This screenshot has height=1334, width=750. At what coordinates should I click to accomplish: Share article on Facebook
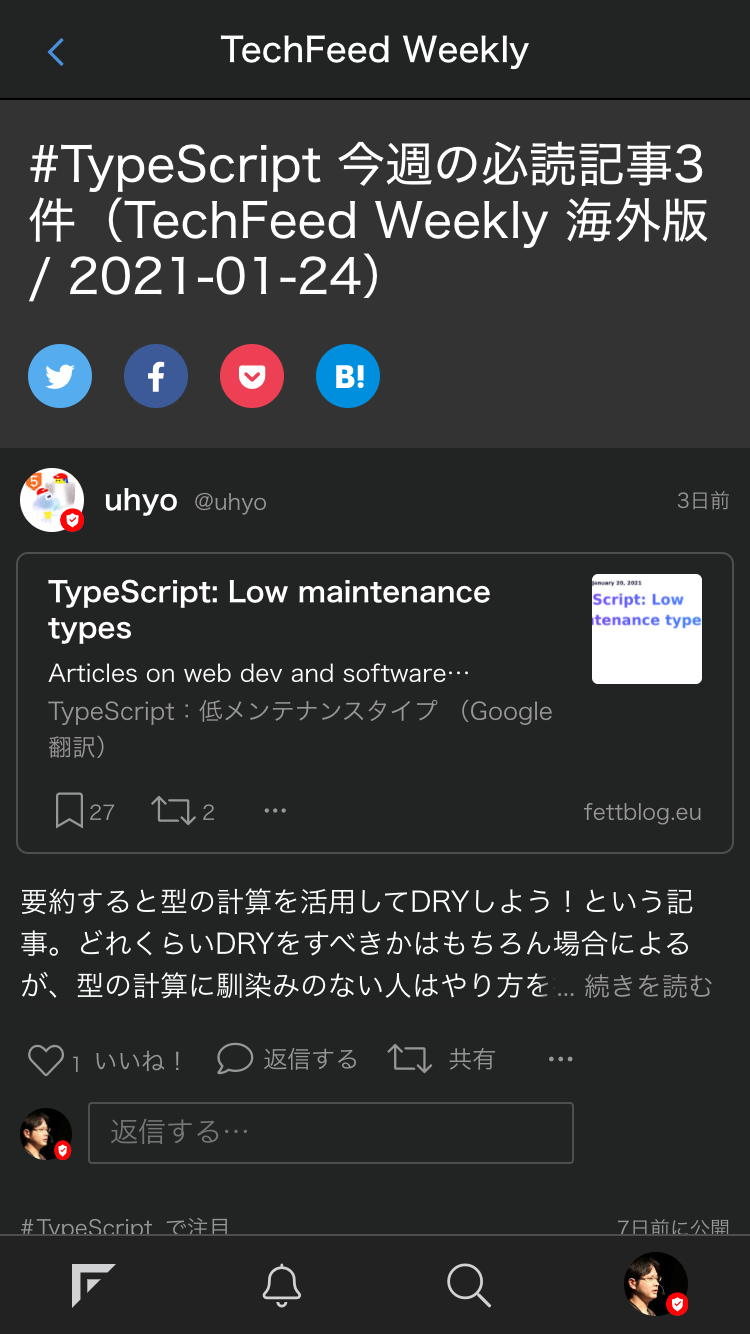pos(156,376)
